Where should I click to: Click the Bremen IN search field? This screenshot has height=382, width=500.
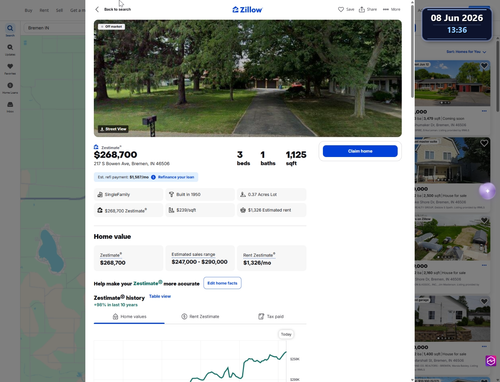click(x=55, y=28)
